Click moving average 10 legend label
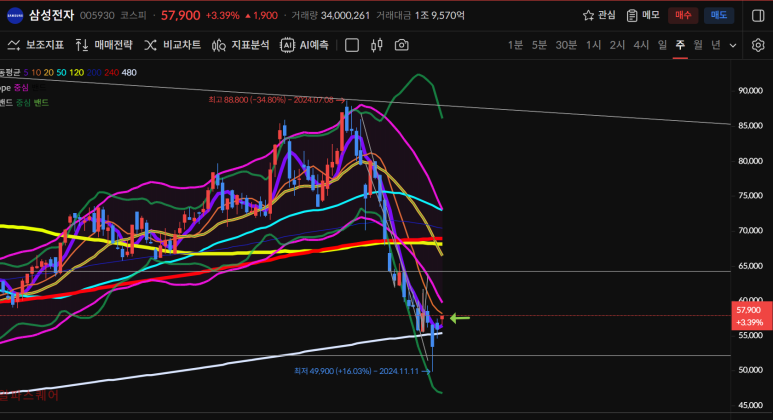 (x=36, y=72)
